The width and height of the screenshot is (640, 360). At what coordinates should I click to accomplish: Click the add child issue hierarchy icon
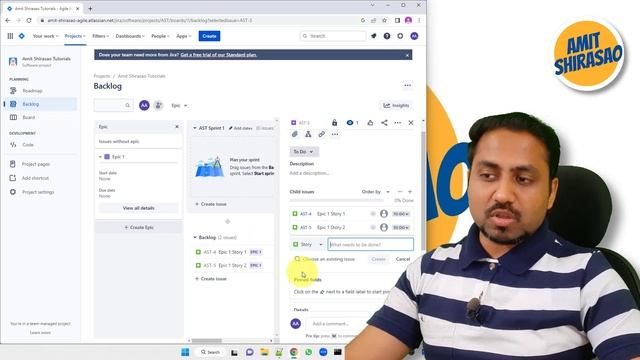click(308, 134)
